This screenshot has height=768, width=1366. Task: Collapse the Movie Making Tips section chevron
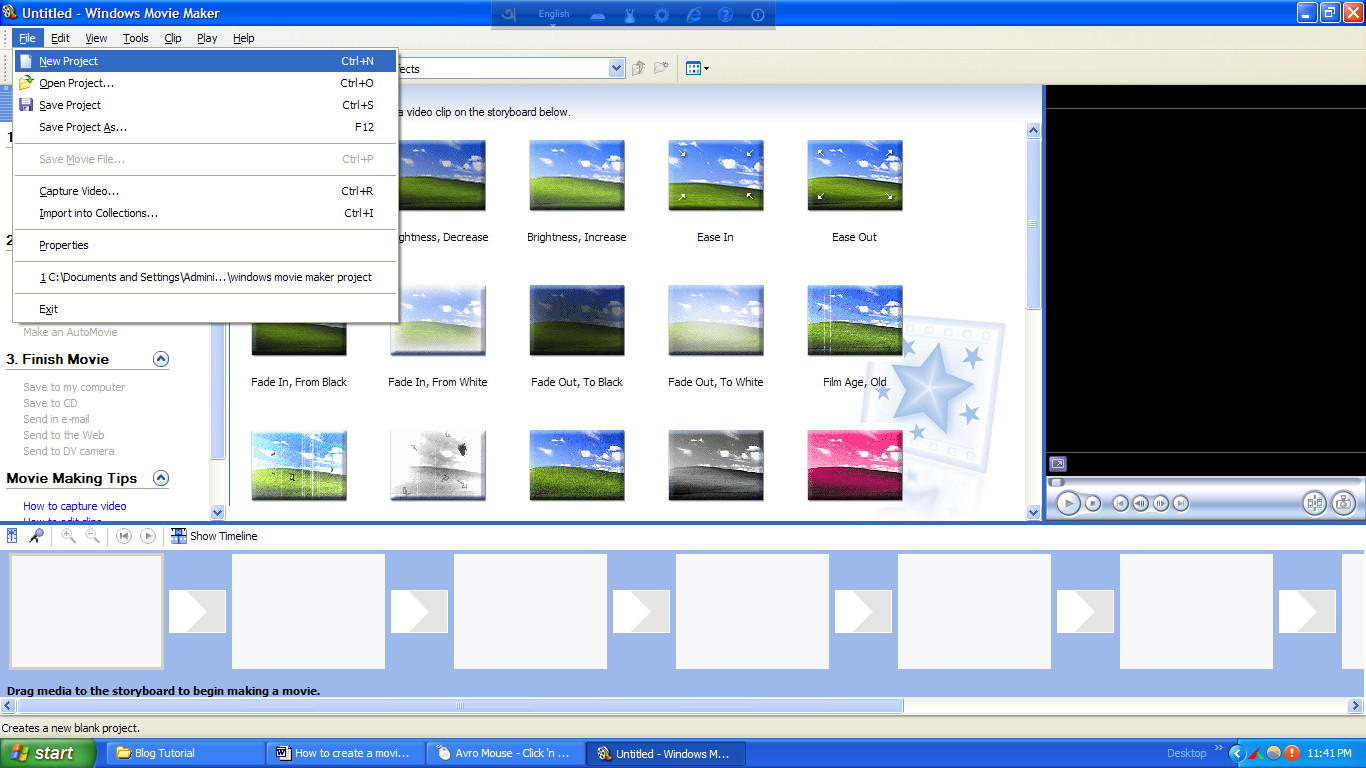[161, 478]
